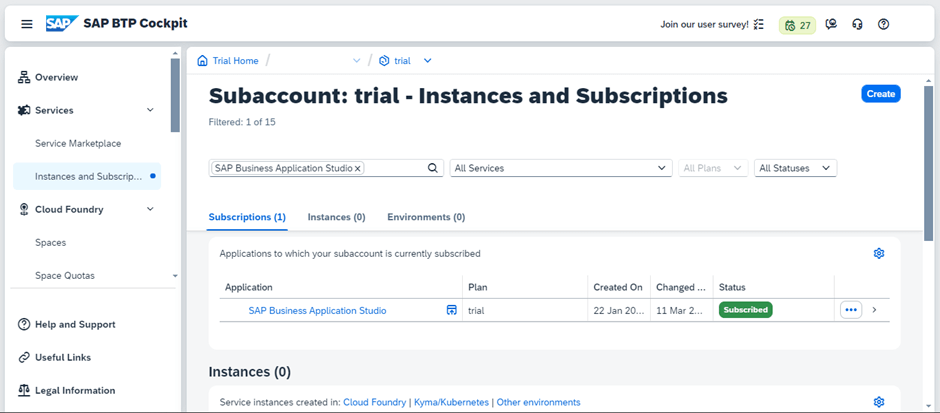This screenshot has height=413, width=940.
Task: Open the support headset icon
Action: 857,25
